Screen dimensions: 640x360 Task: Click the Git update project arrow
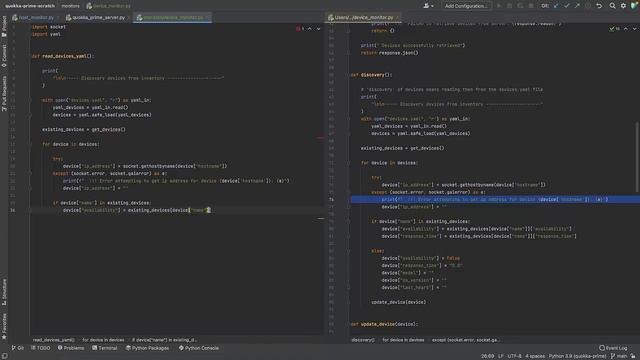pyautogui.click(x=556, y=6)
